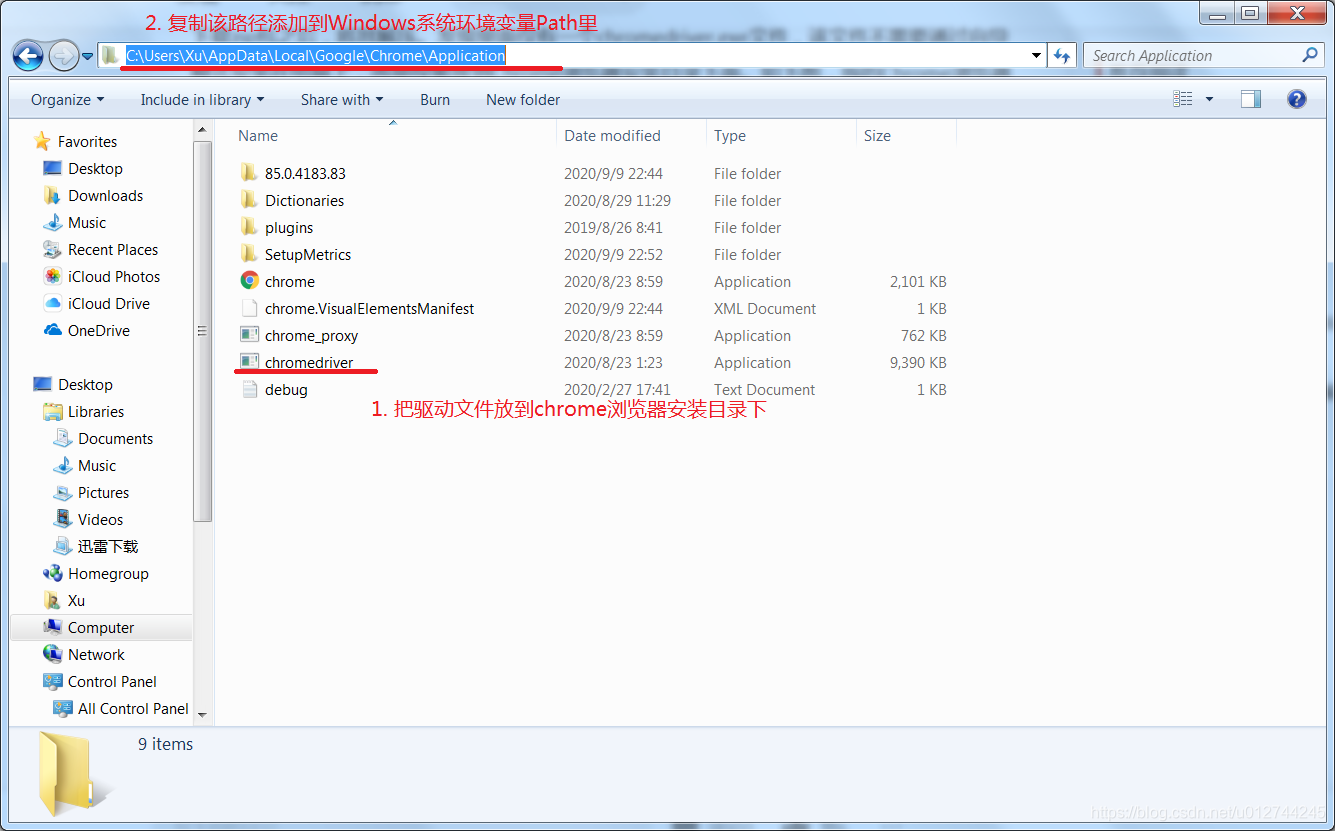This screenshot has height=831, width=1335.
Task: Click the Search Application box
Action: click(1204, 56)
